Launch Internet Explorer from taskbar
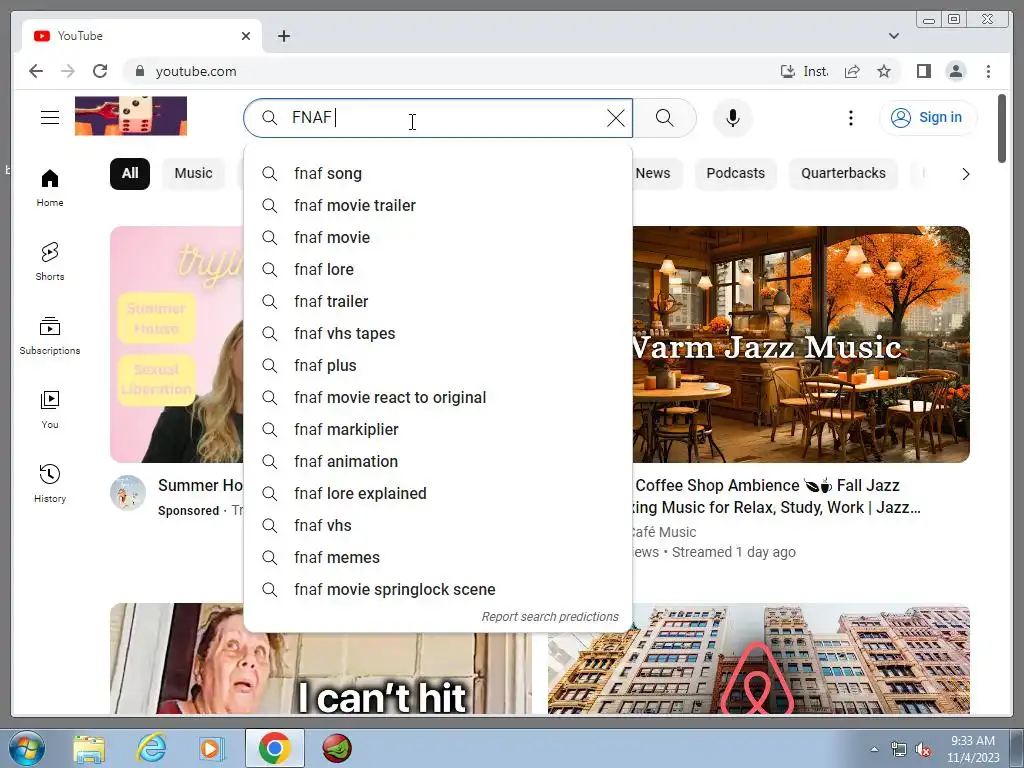 (152, 748)
